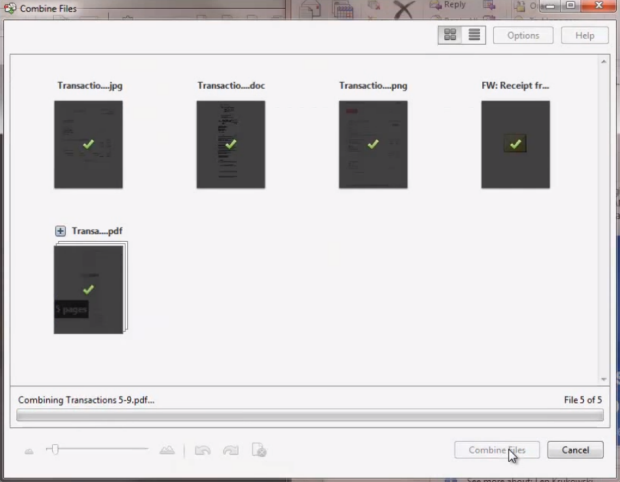Click the redo arrow icon
Screen dimensions: 620x482
[x=231, y=451]
